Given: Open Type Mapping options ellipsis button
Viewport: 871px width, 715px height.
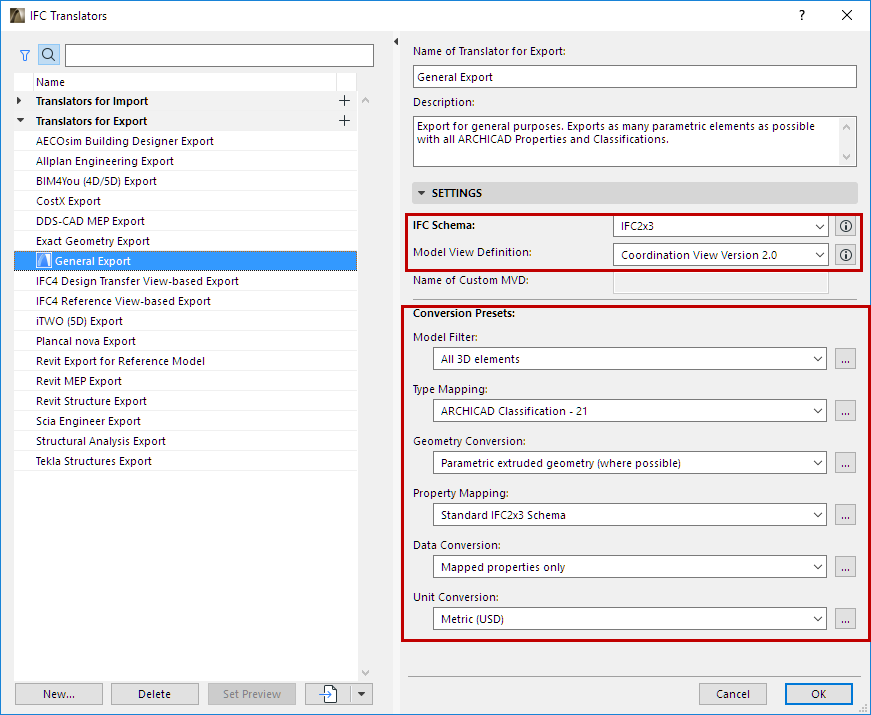Looking at the screenshot, I should click(x=845, y=411).
